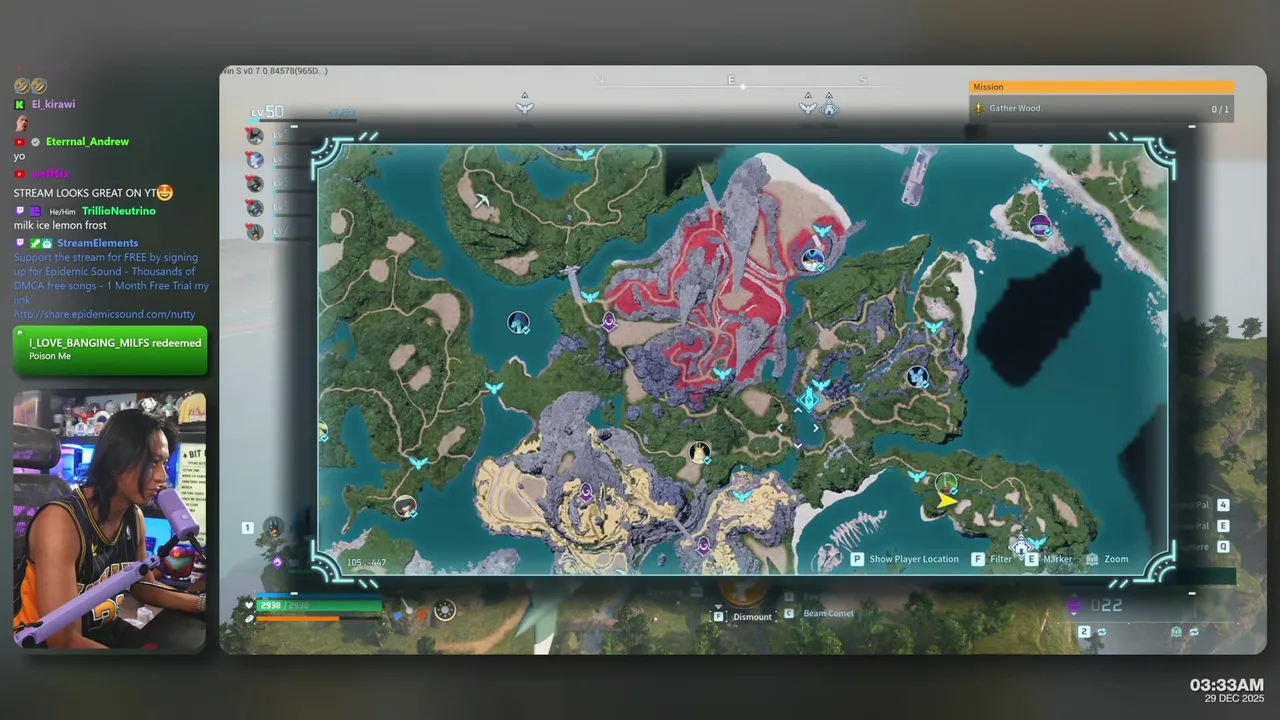
Task: Select the third party Pal slot icon
Action: point(255,184)
